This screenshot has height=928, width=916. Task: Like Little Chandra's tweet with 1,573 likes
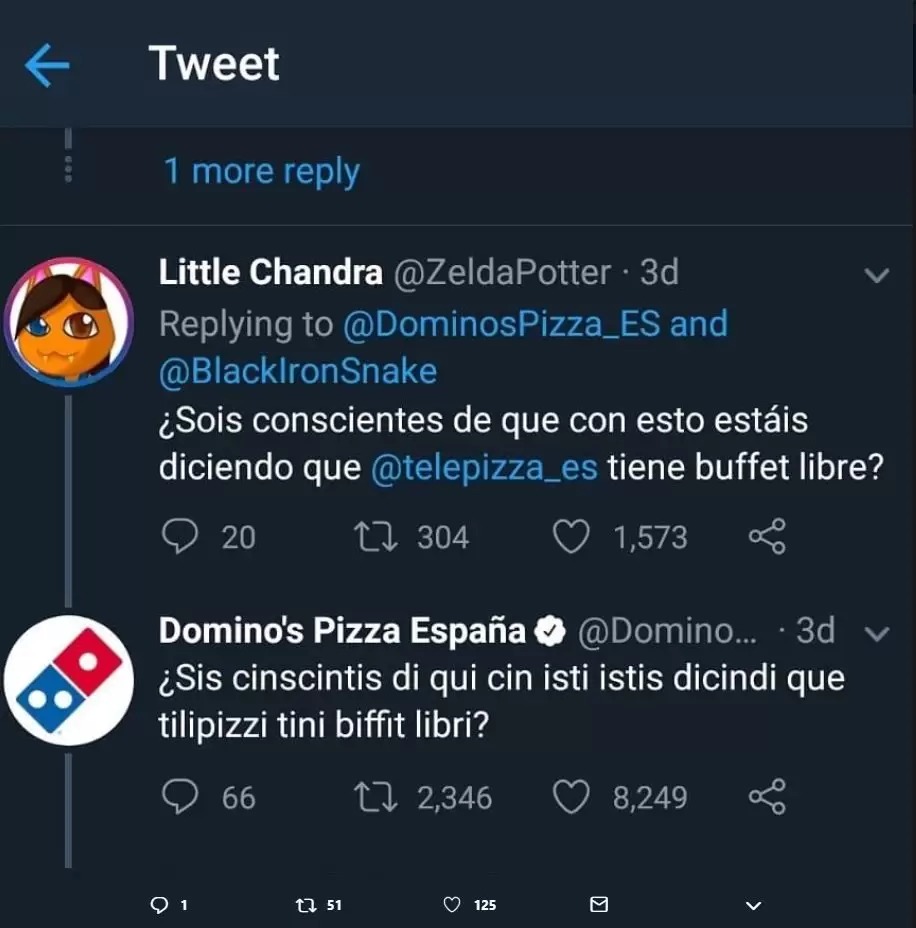(571, 538)
